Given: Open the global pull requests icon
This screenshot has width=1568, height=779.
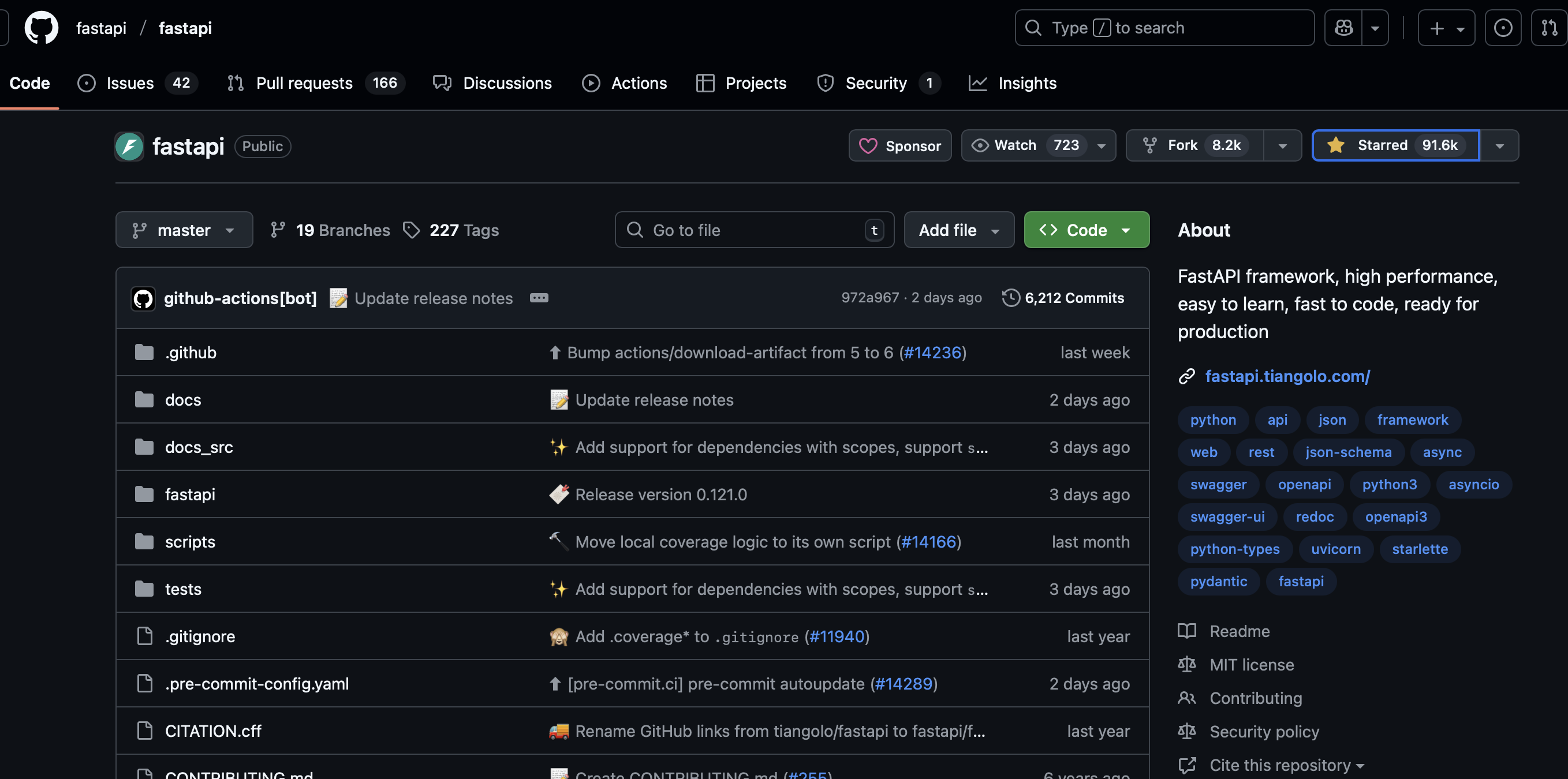Looking at the screenshot, I should [x=1548, y=28].
